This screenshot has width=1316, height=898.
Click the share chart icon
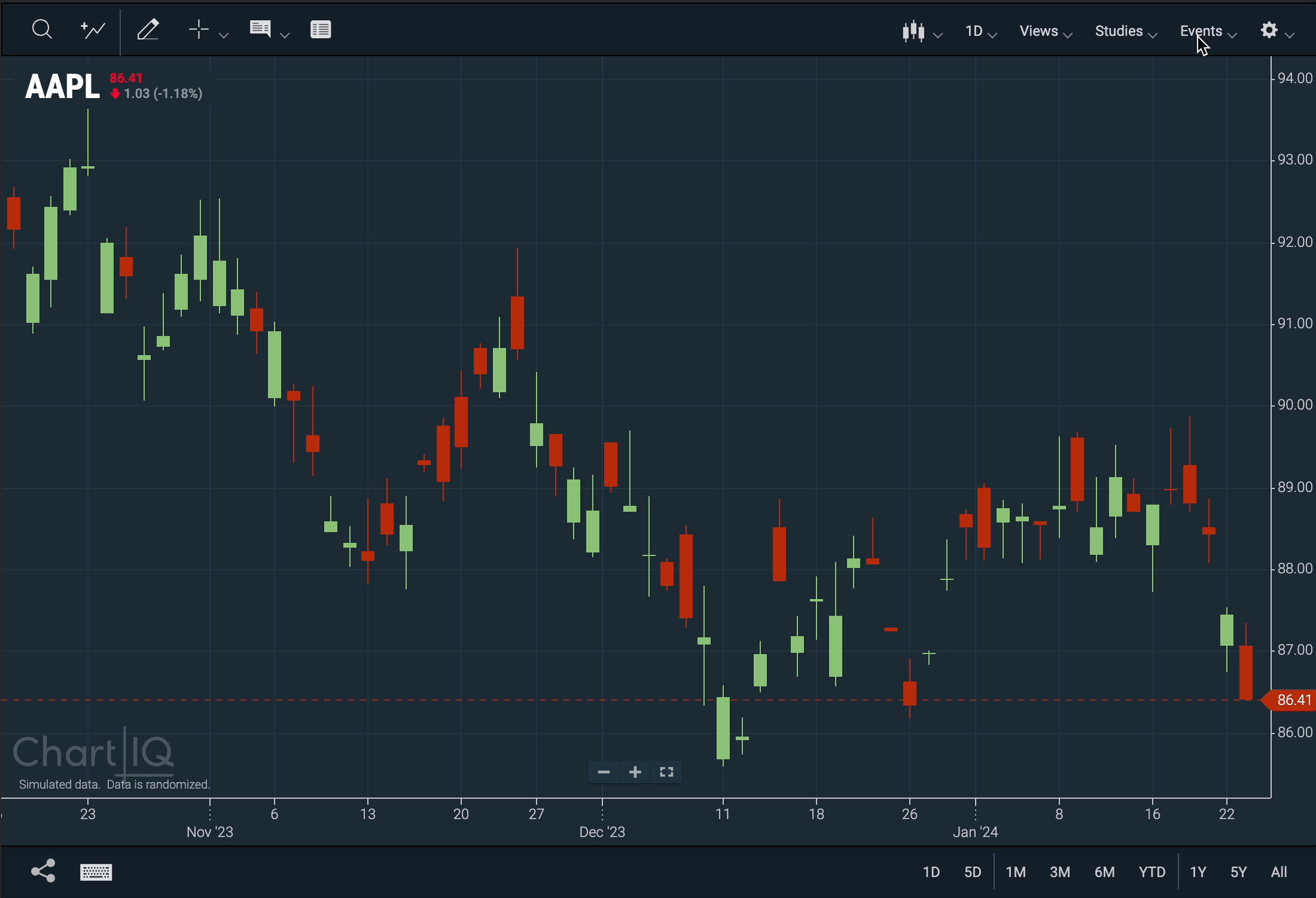coord(43,871)
